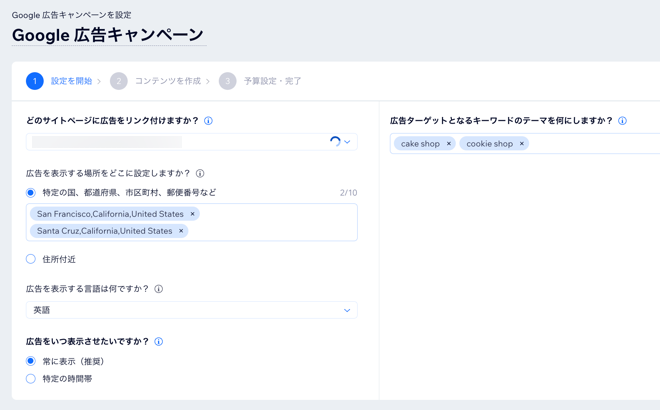Click the Google 広告キャンペーン title to edit
Image resolution: width=660 pixels, height=410 pixels.
point(108,35)
